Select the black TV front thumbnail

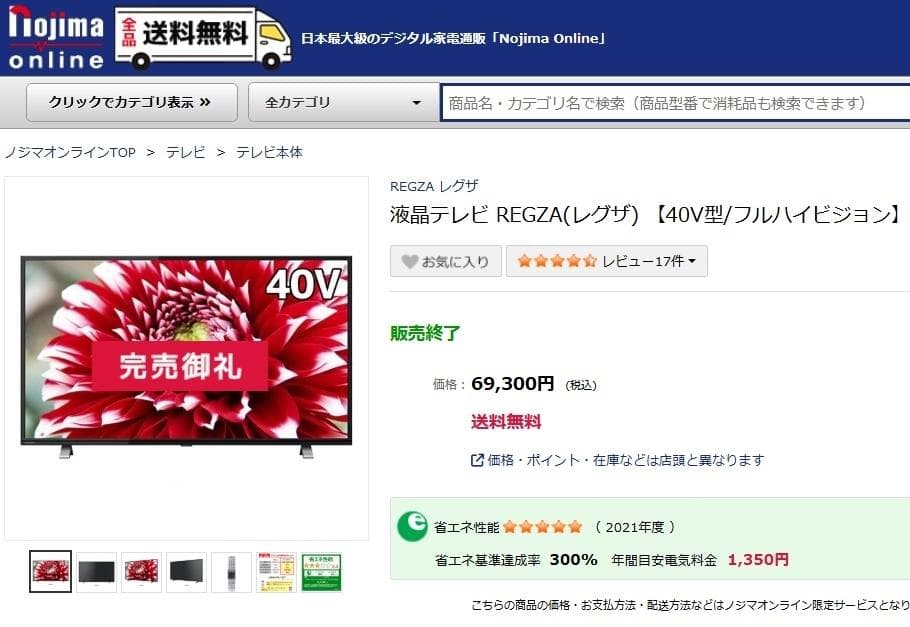[x=96, y=572]
